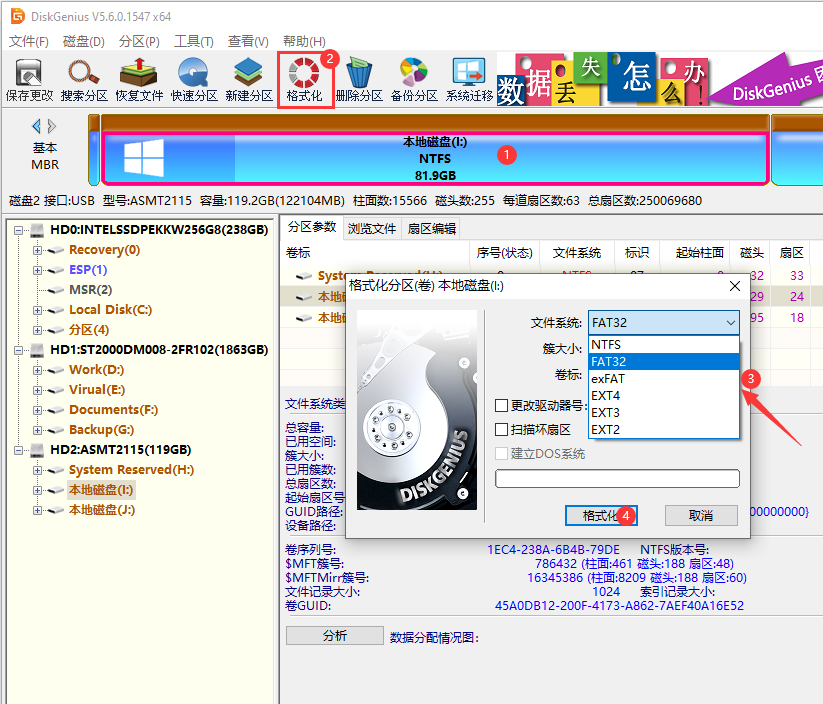Screen dimensions: 823x704
Task: Click drive icon of System row in partition table
Action: 304,276
